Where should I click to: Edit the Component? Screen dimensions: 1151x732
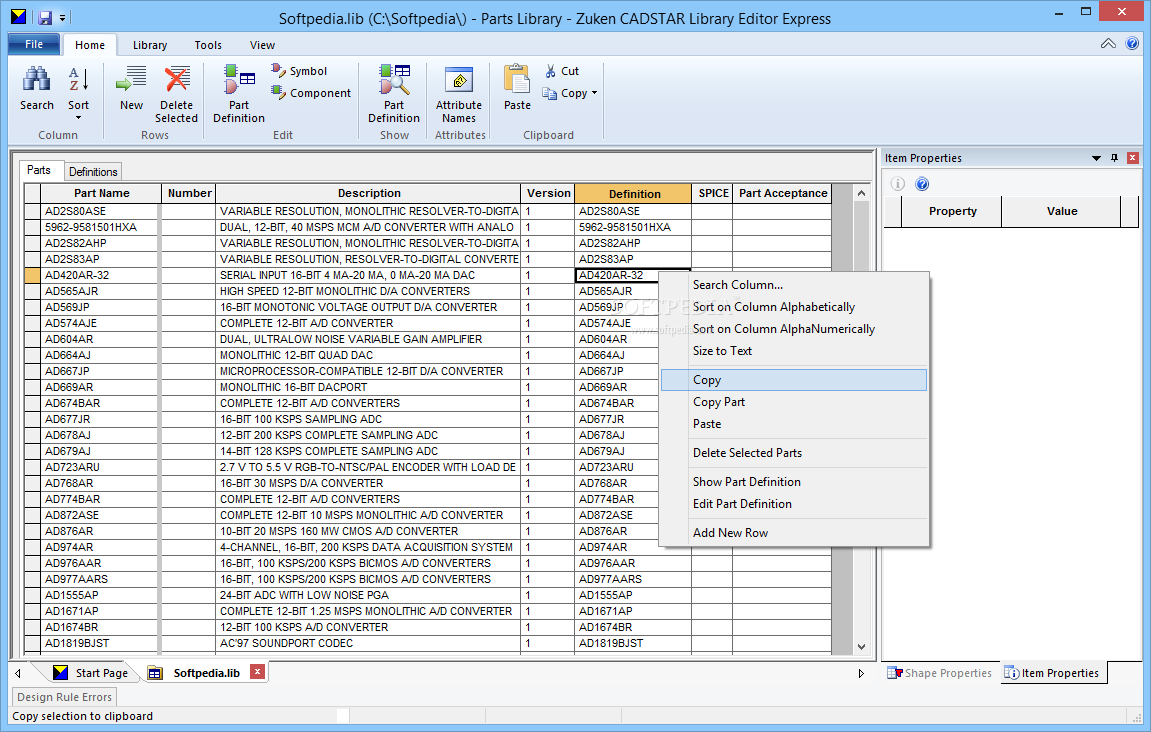pos(311,93)
